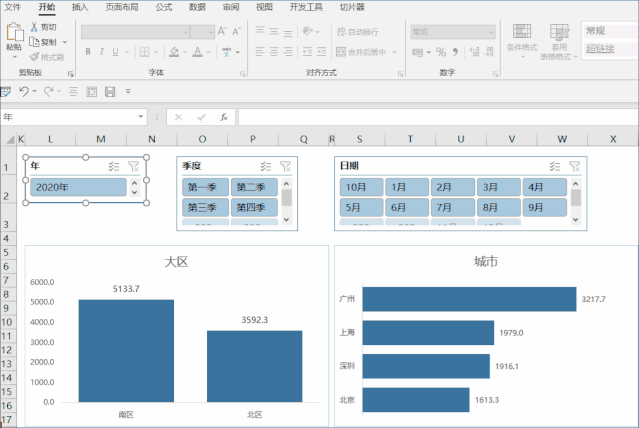Switch to the 公式 tab

(163, 7)
